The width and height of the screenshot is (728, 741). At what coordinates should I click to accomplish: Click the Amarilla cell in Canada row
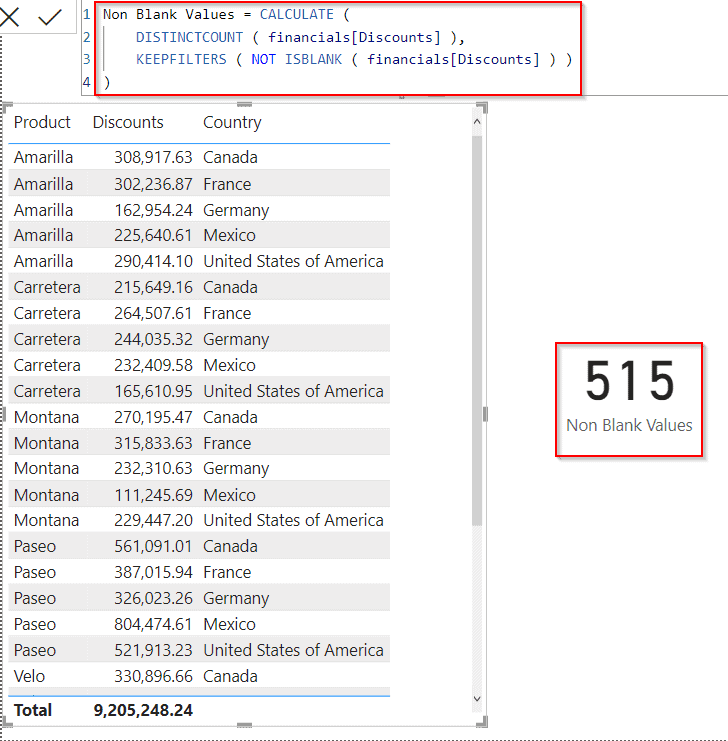(43, 157)
